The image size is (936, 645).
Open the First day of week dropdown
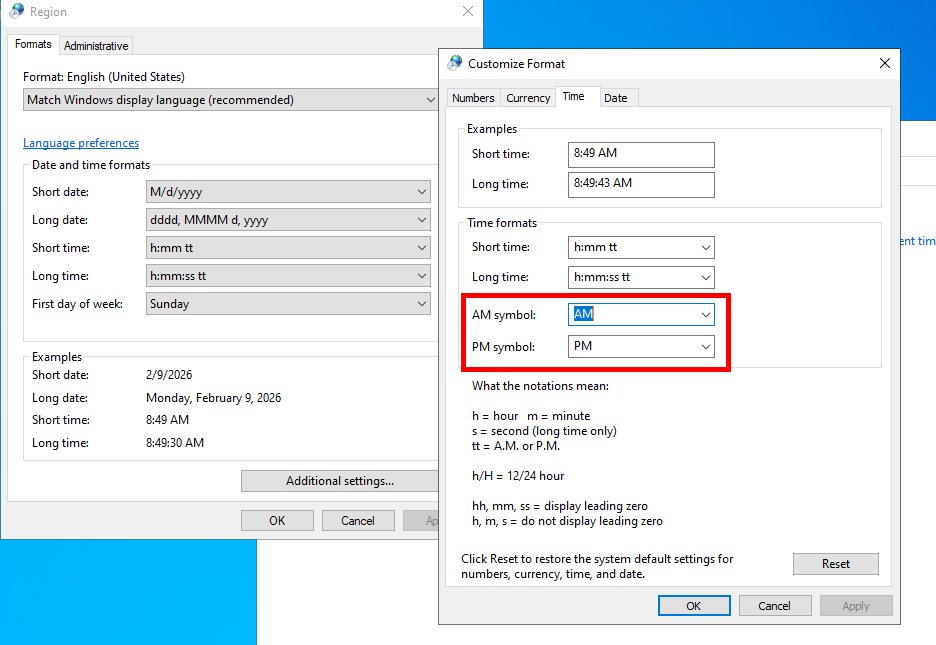click(288, 304)
